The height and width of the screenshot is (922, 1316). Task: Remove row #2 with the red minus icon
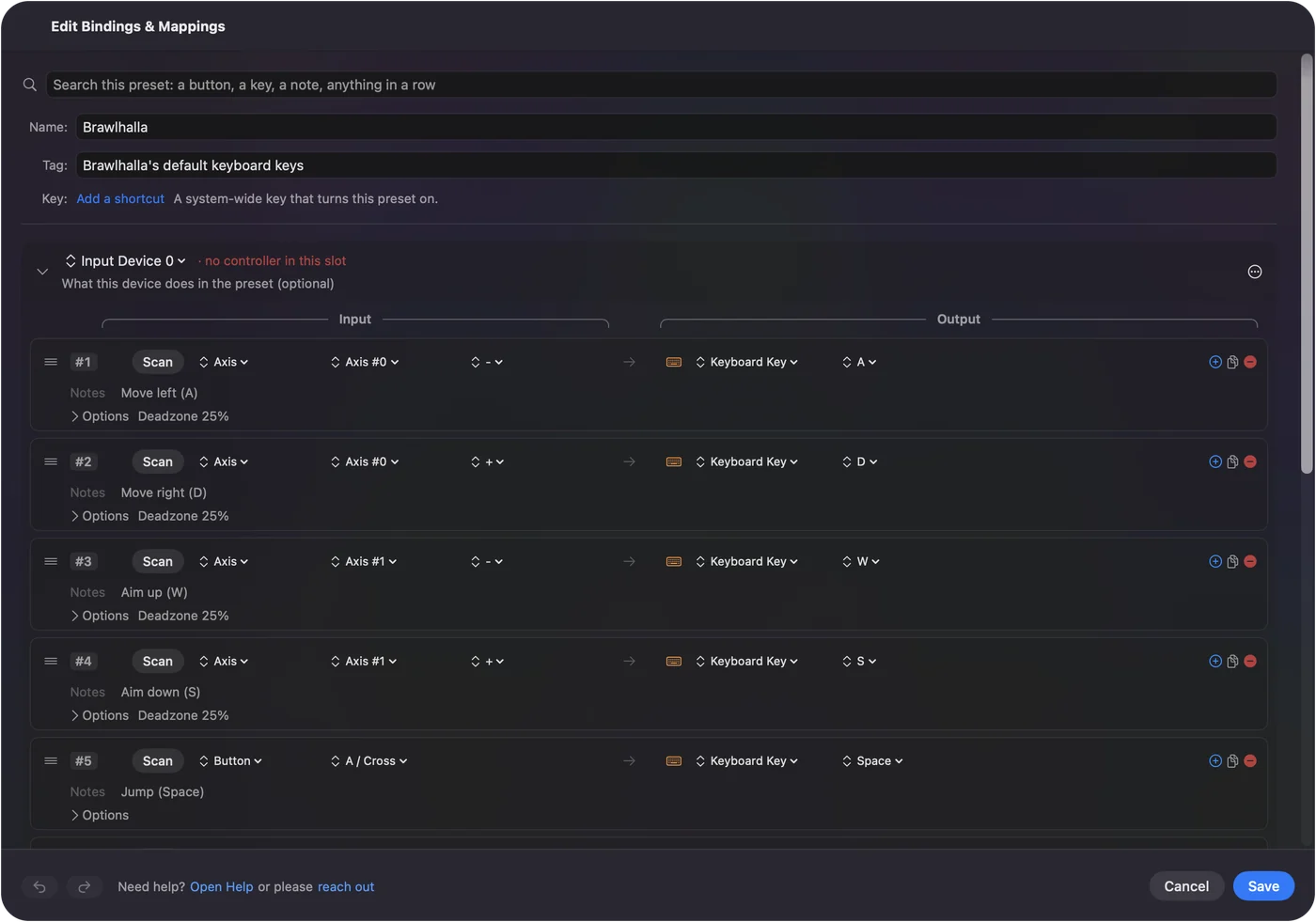click(1250, 461)
